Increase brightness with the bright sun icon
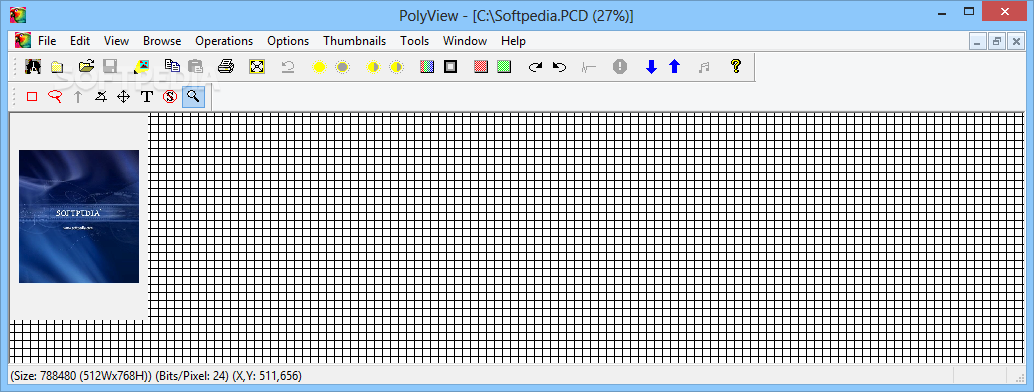 coord(319,67)
